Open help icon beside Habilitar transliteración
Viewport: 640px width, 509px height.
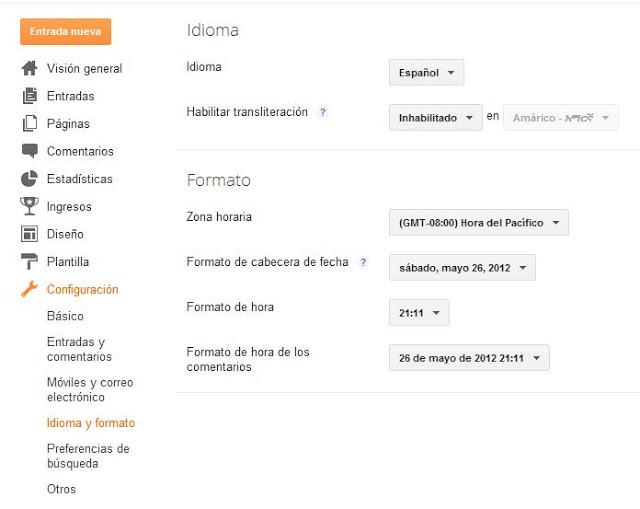coord(323,112)
